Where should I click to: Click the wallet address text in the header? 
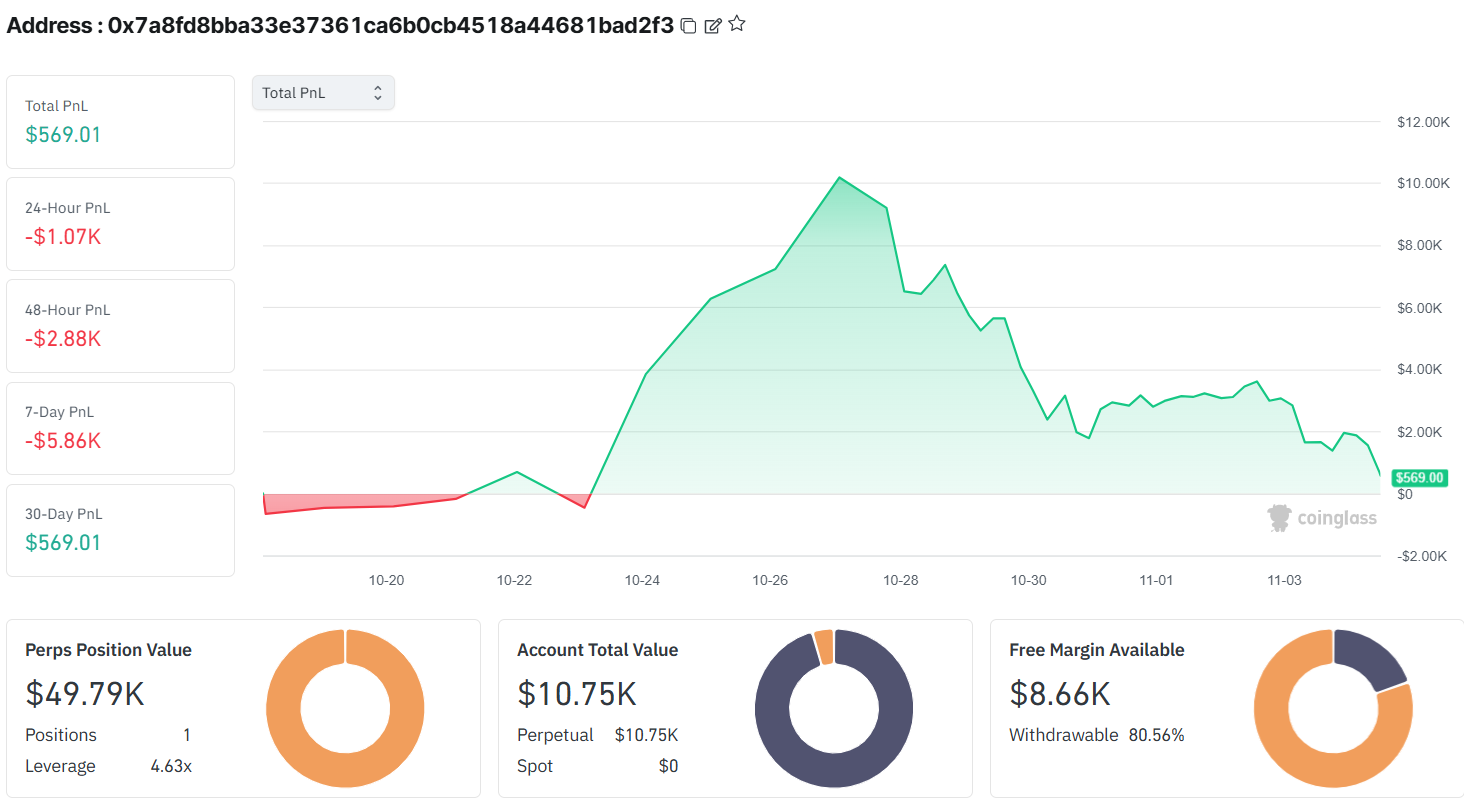(x=390, y=26)
